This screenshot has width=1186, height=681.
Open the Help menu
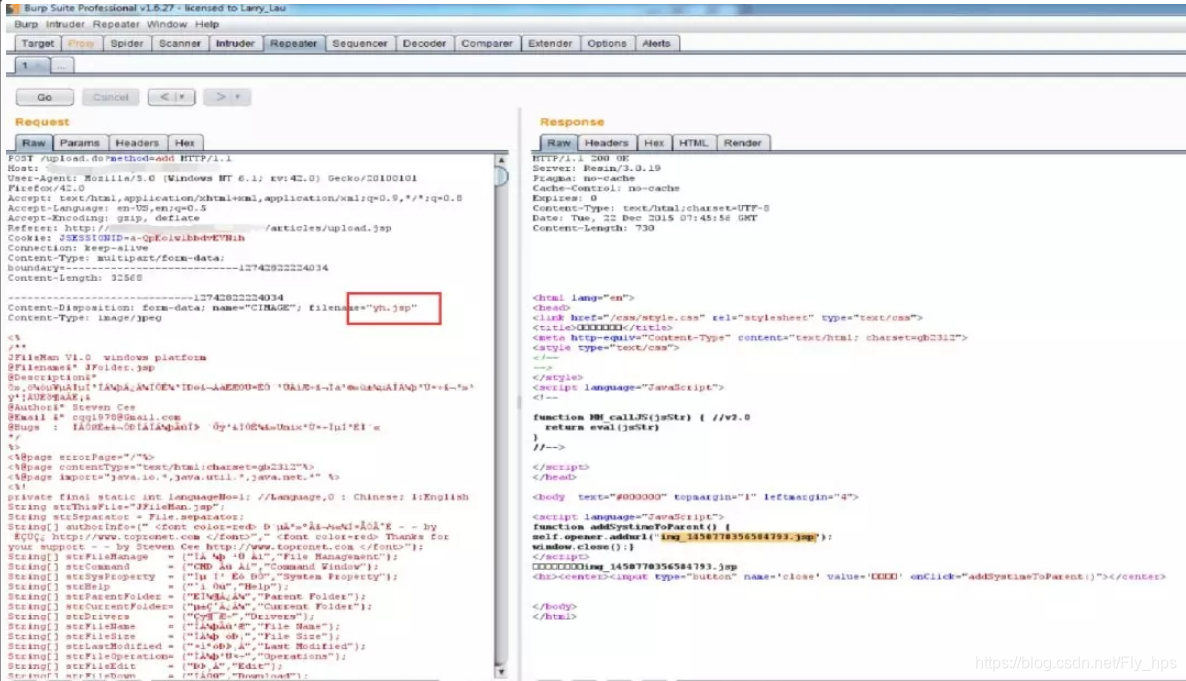[206, 24]
